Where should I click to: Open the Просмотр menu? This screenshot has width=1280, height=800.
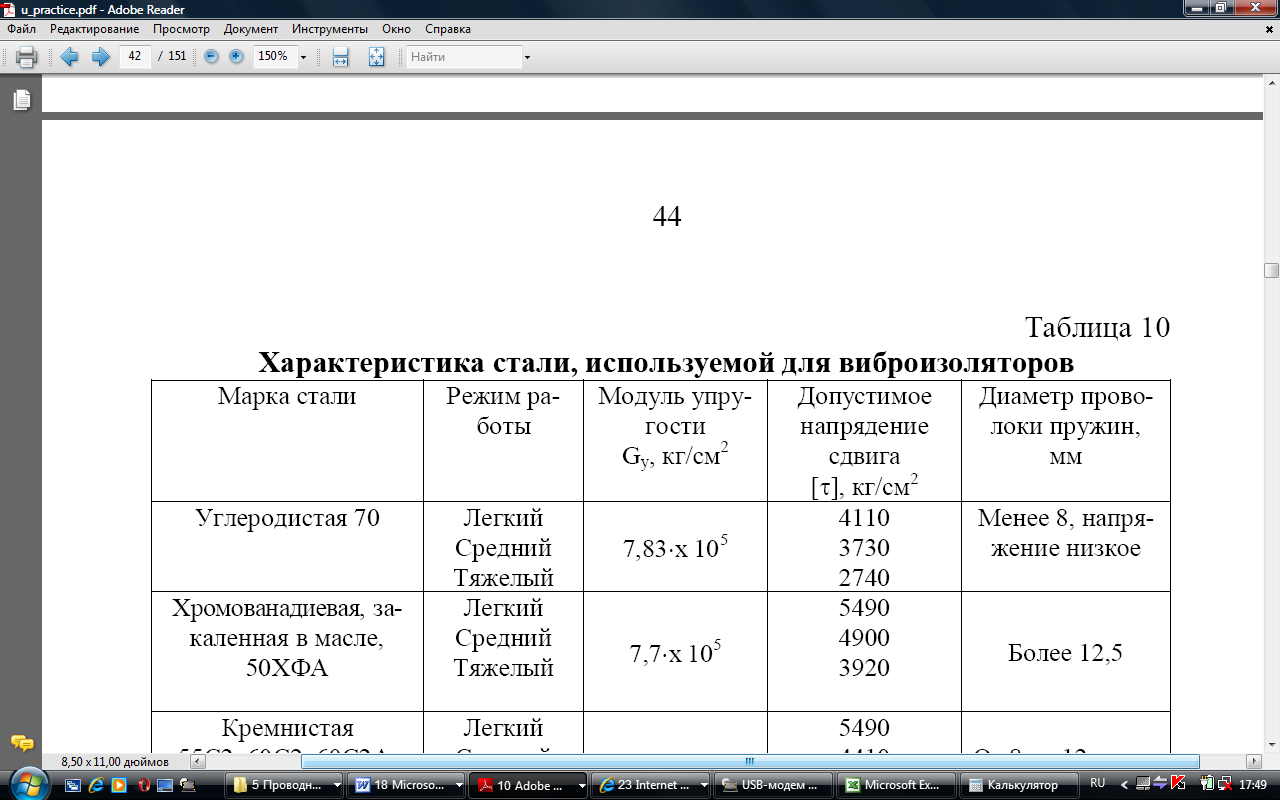tap(181, 29)
